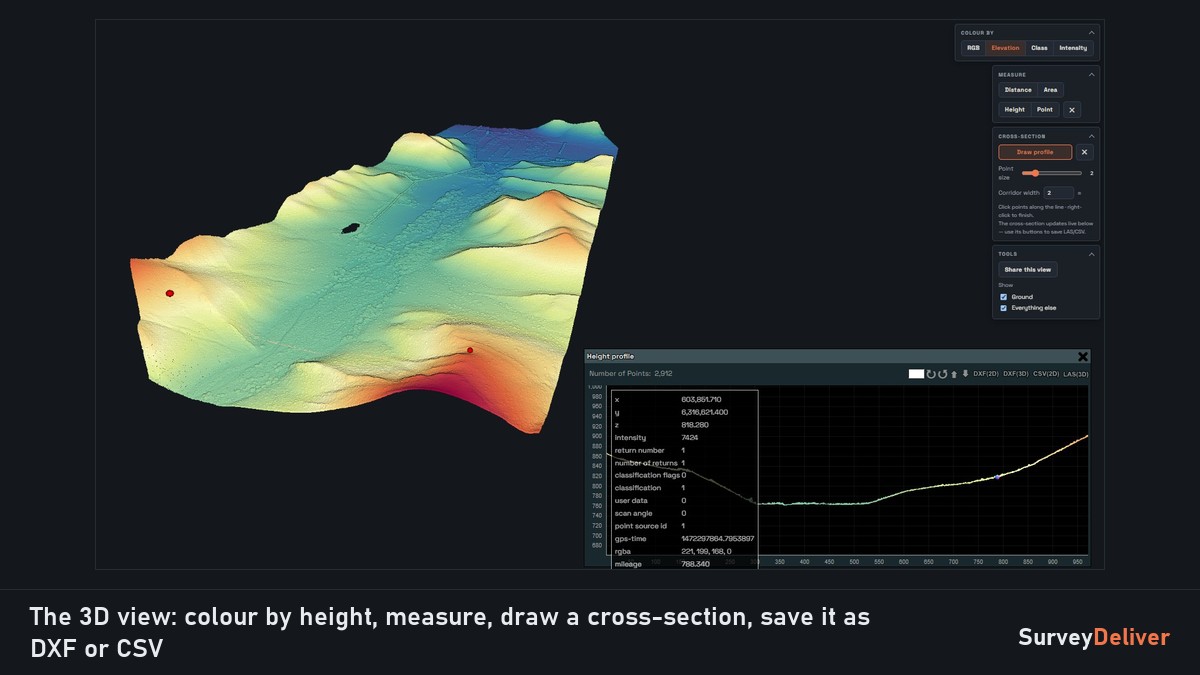Select Elevation colouring mode
Image resolution: width=1200 pixels, height=675 pixels.
[x=1005, y=48]
